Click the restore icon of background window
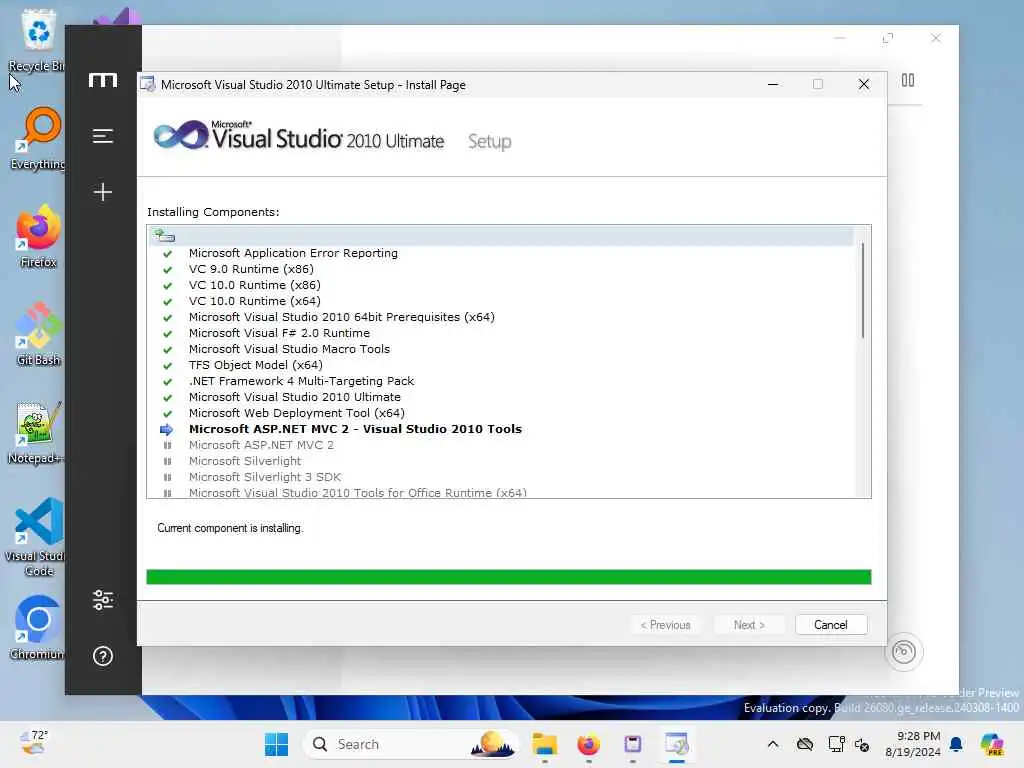Image resolution: width=1024 pixels, height=768 pixels. (888, 38)
